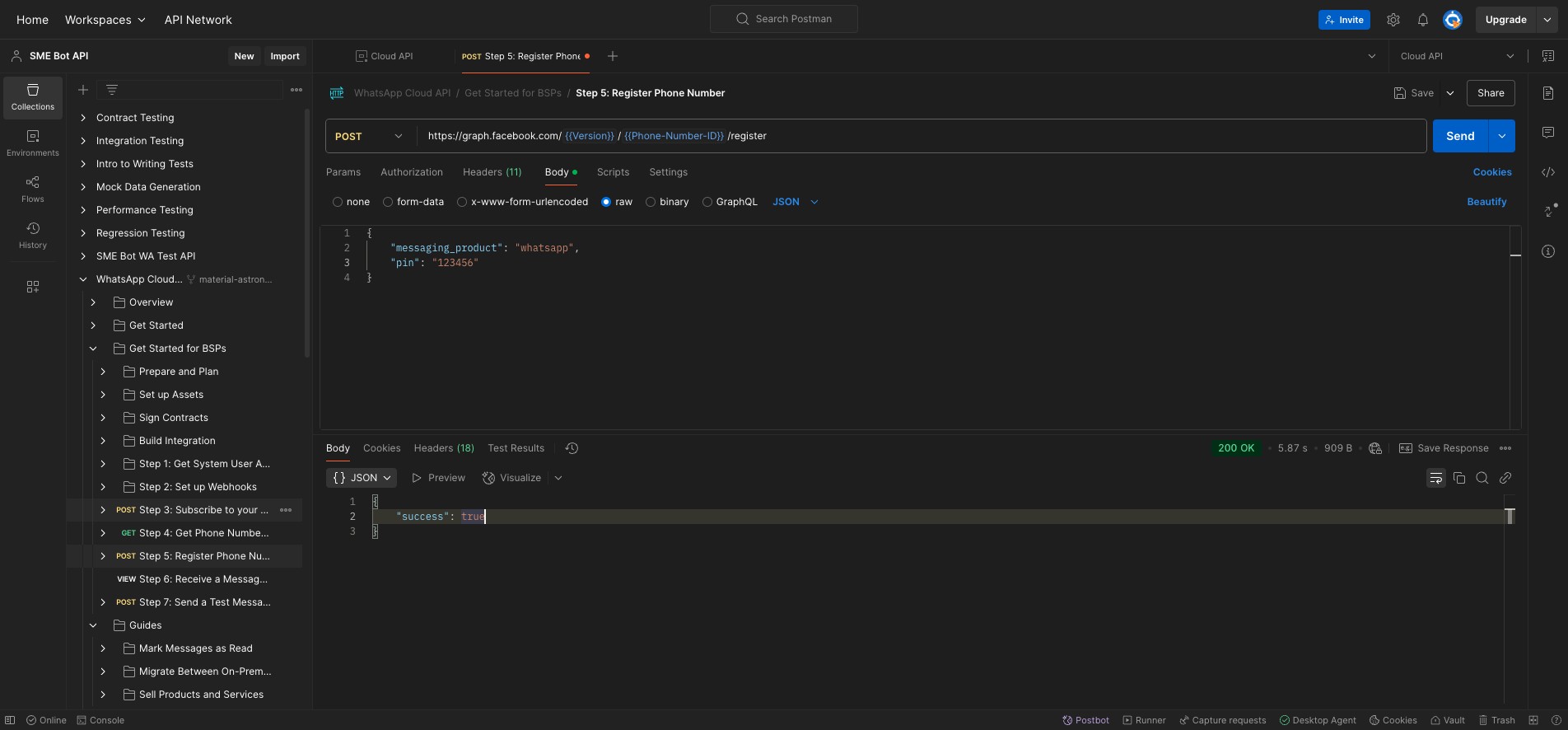Open the Trash from status bar
The height and width of the screenshot is (730, 1568).
(x=1496, y=720)
